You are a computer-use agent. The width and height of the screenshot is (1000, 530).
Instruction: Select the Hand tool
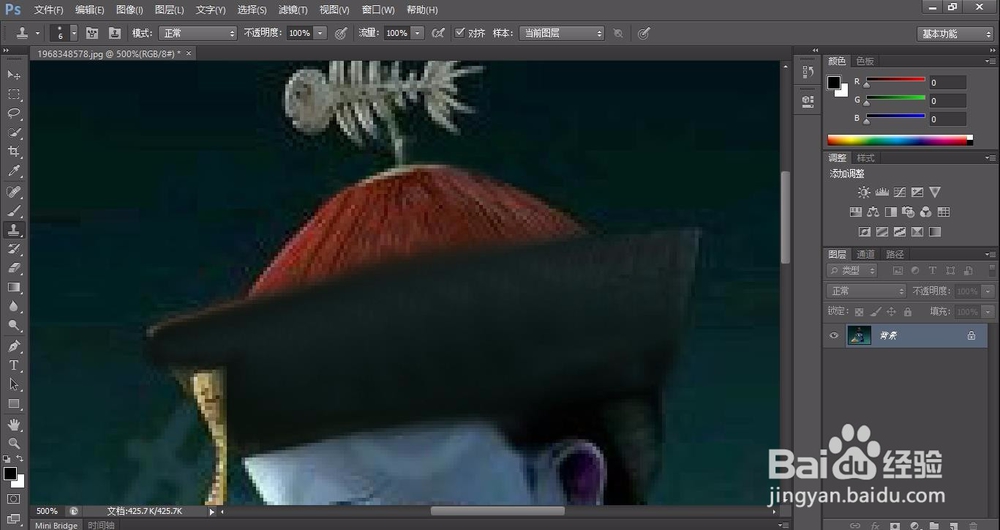(13, 425)
